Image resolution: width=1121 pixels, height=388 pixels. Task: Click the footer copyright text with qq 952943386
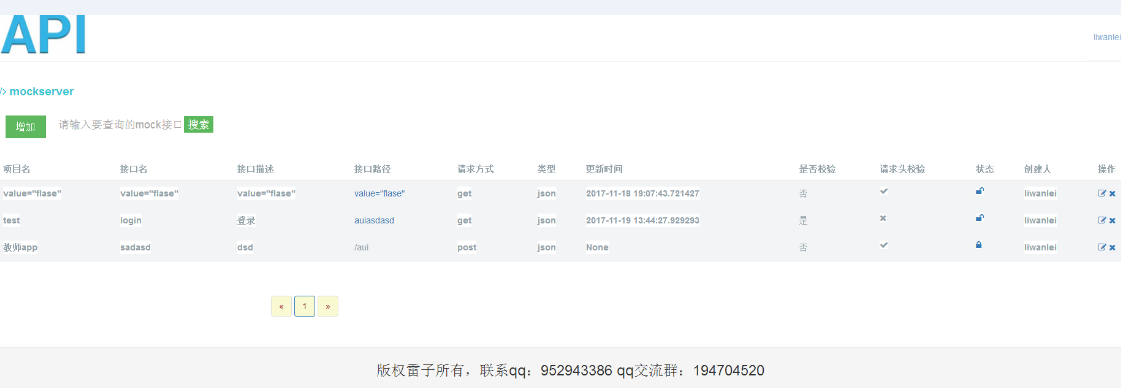point(571,370)
